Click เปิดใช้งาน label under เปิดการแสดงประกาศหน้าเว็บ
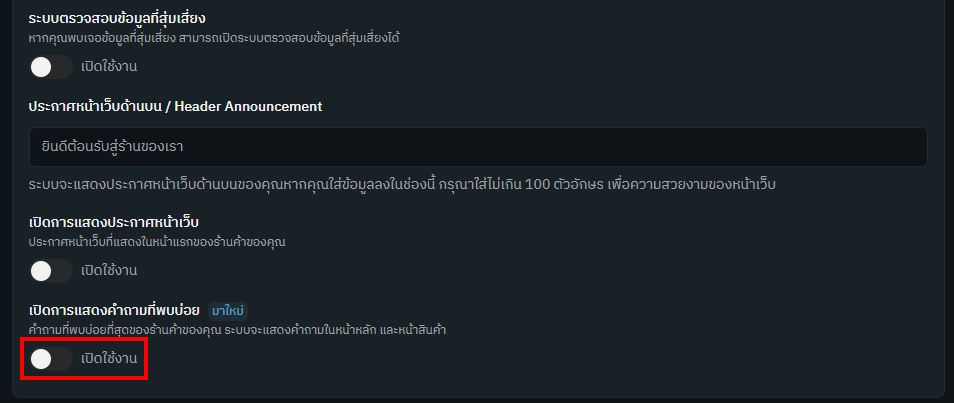954x403 pixels. point(109,270)
